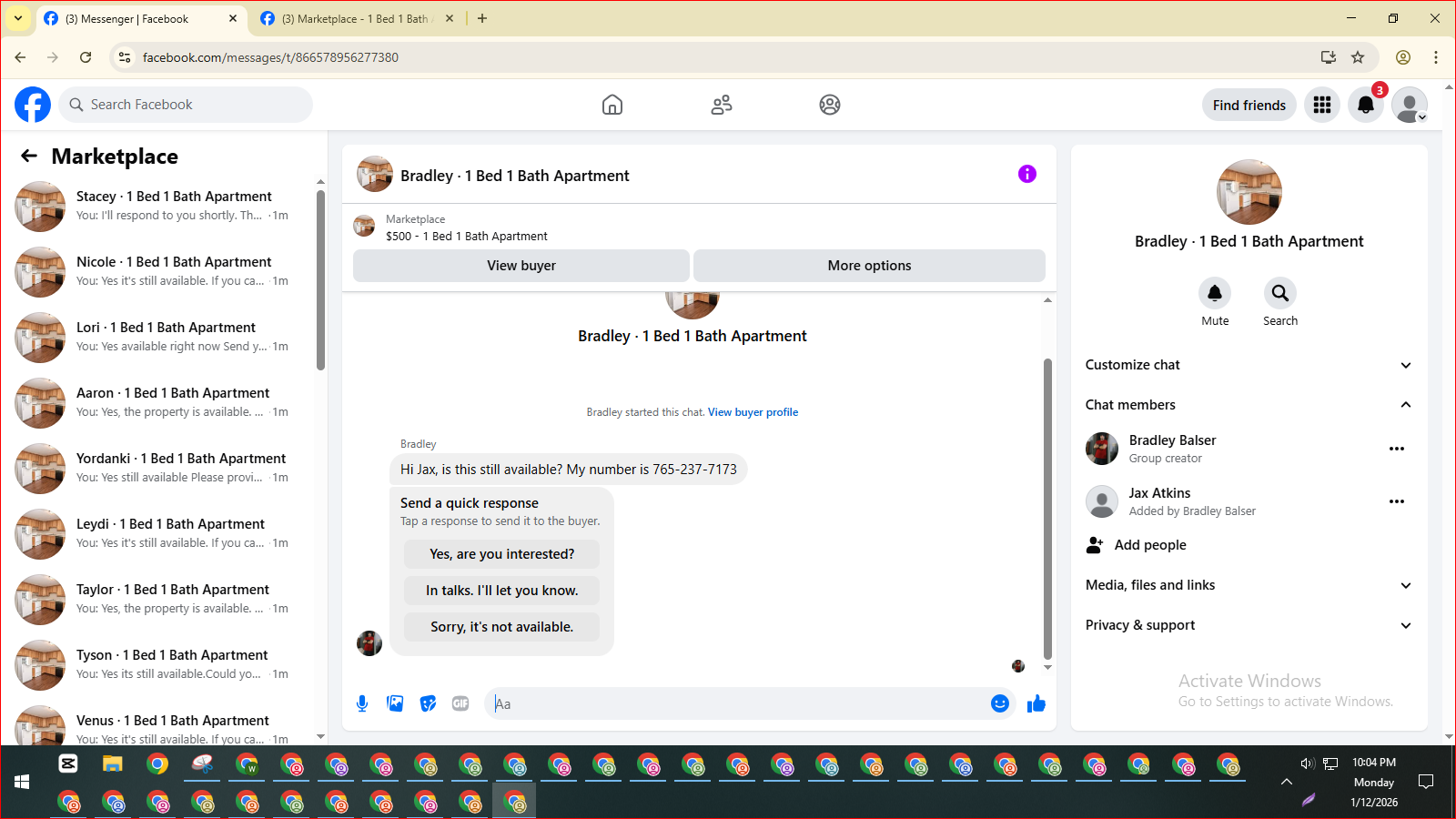Image resolution: width=1456 pixels, height=819 pixels.
Task: Open the system volume control
Action: (1308, 763)
